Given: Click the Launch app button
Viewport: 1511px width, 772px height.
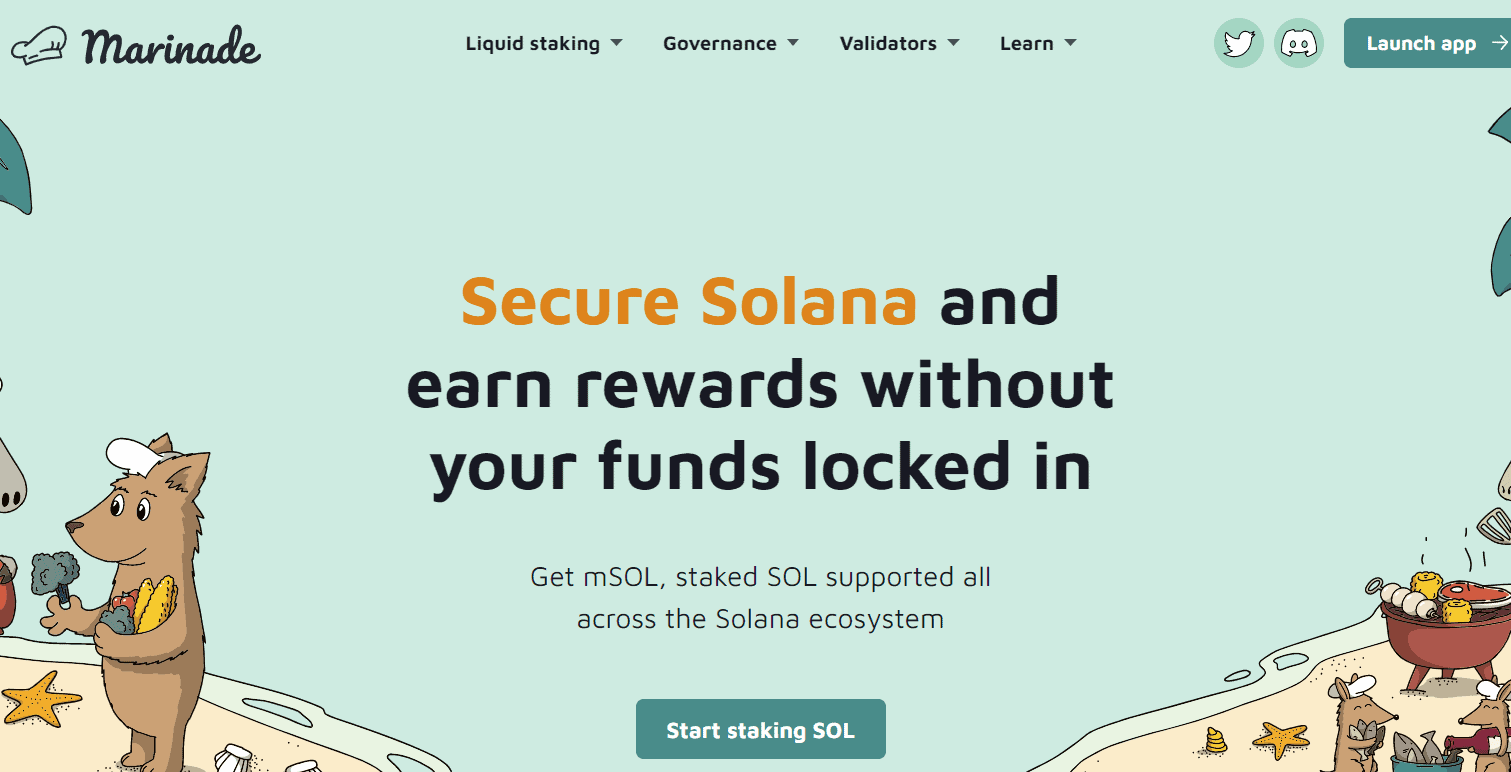Looking at the screenshot, I should pyautogui.click(x=1423, y=43).
